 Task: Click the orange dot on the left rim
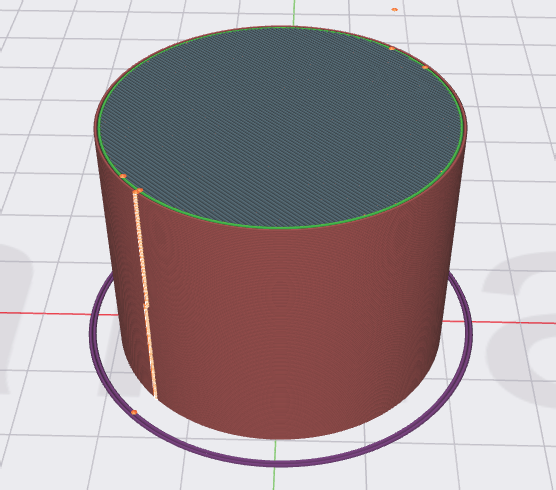tap(123, 176)
